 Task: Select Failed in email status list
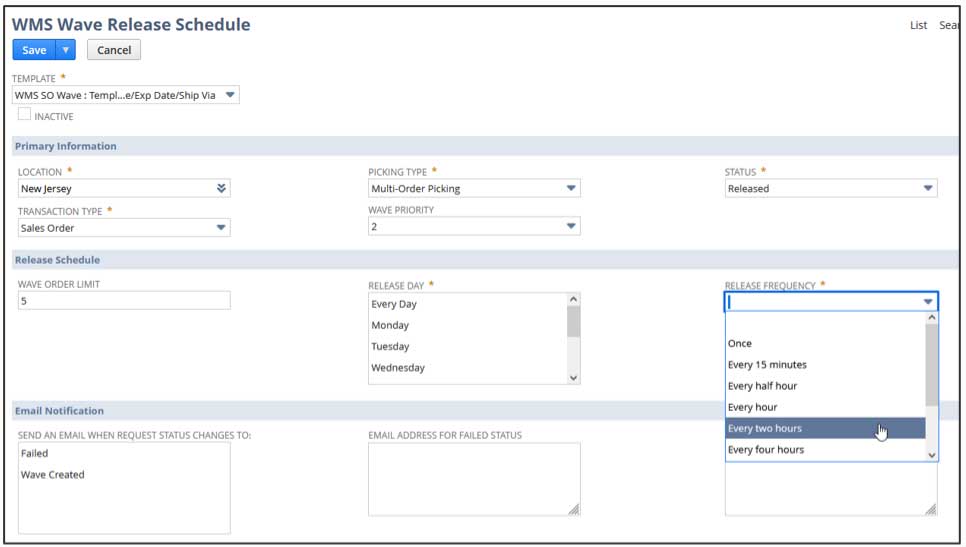[35, 454]
